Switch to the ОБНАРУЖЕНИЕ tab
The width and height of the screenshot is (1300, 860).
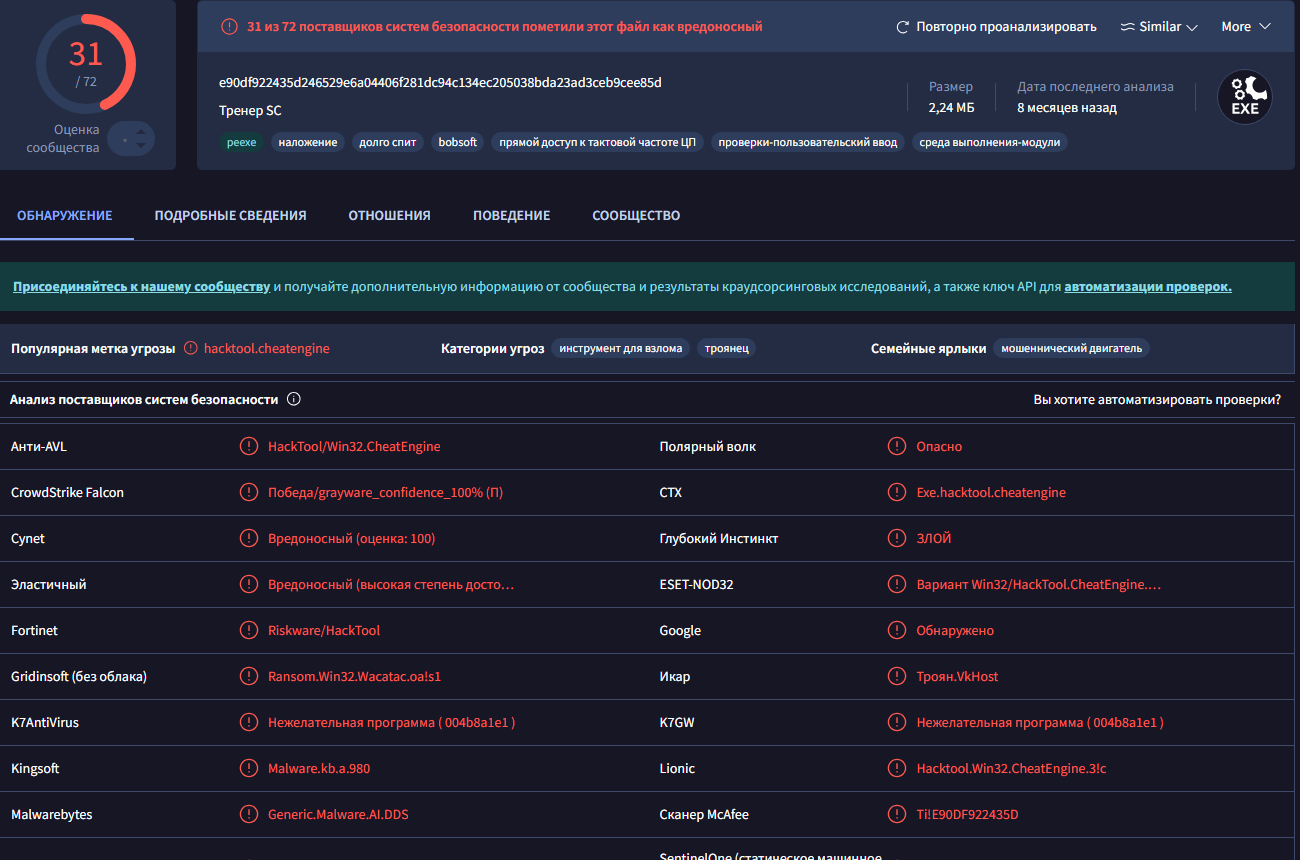[x=65, y=215]
